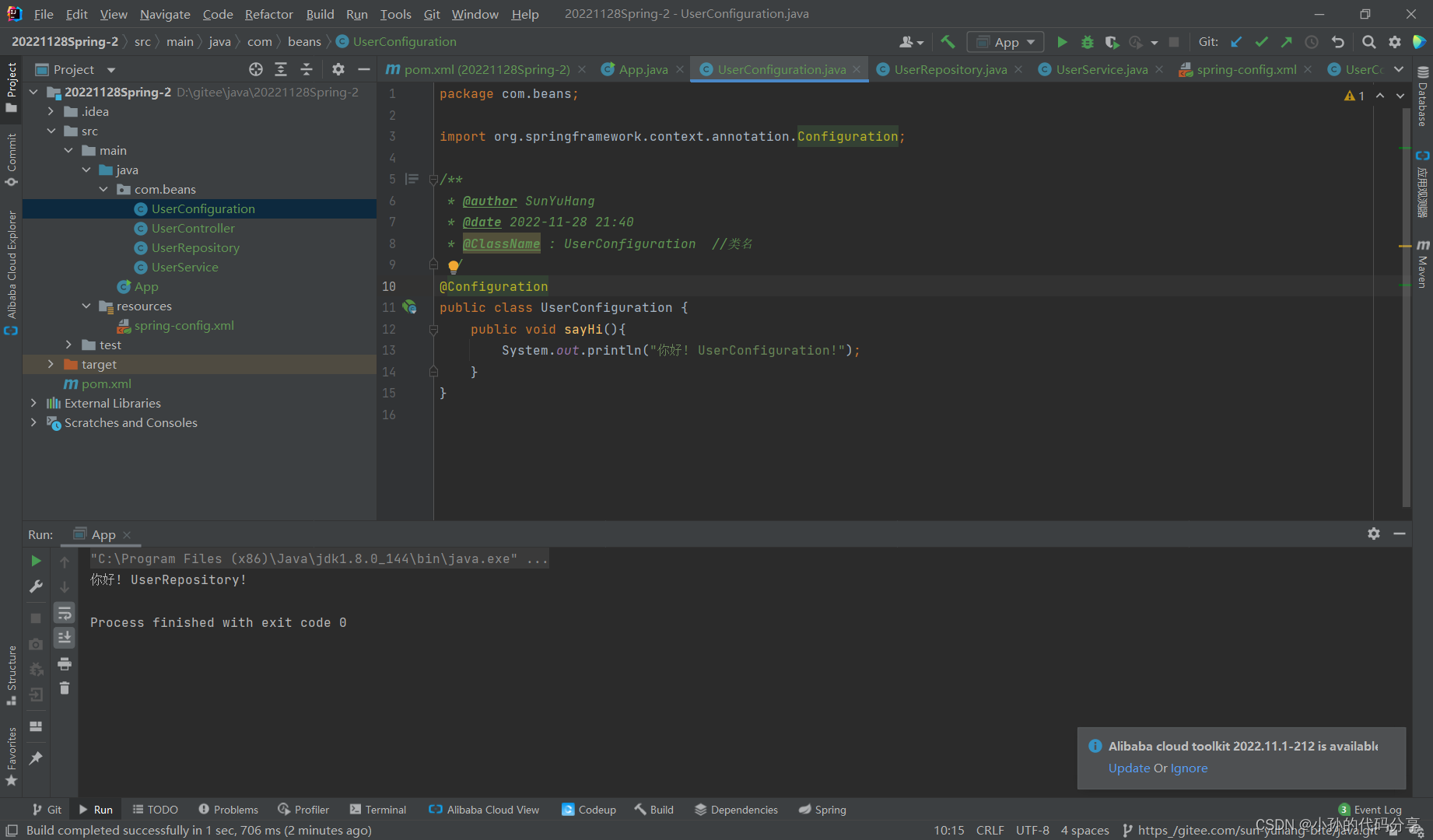Run with coverage shield icon

[x=1112, y=42]
